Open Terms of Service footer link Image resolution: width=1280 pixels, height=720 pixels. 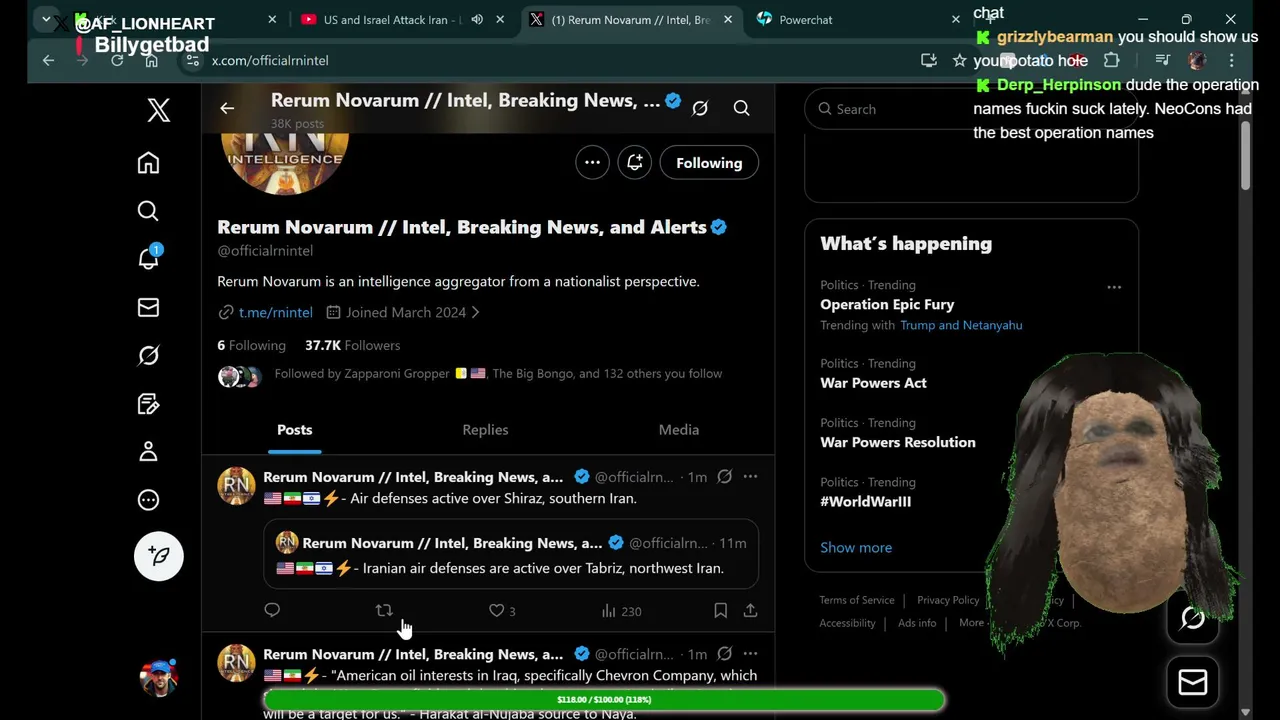pyautogui.click(x=857, y=600)
